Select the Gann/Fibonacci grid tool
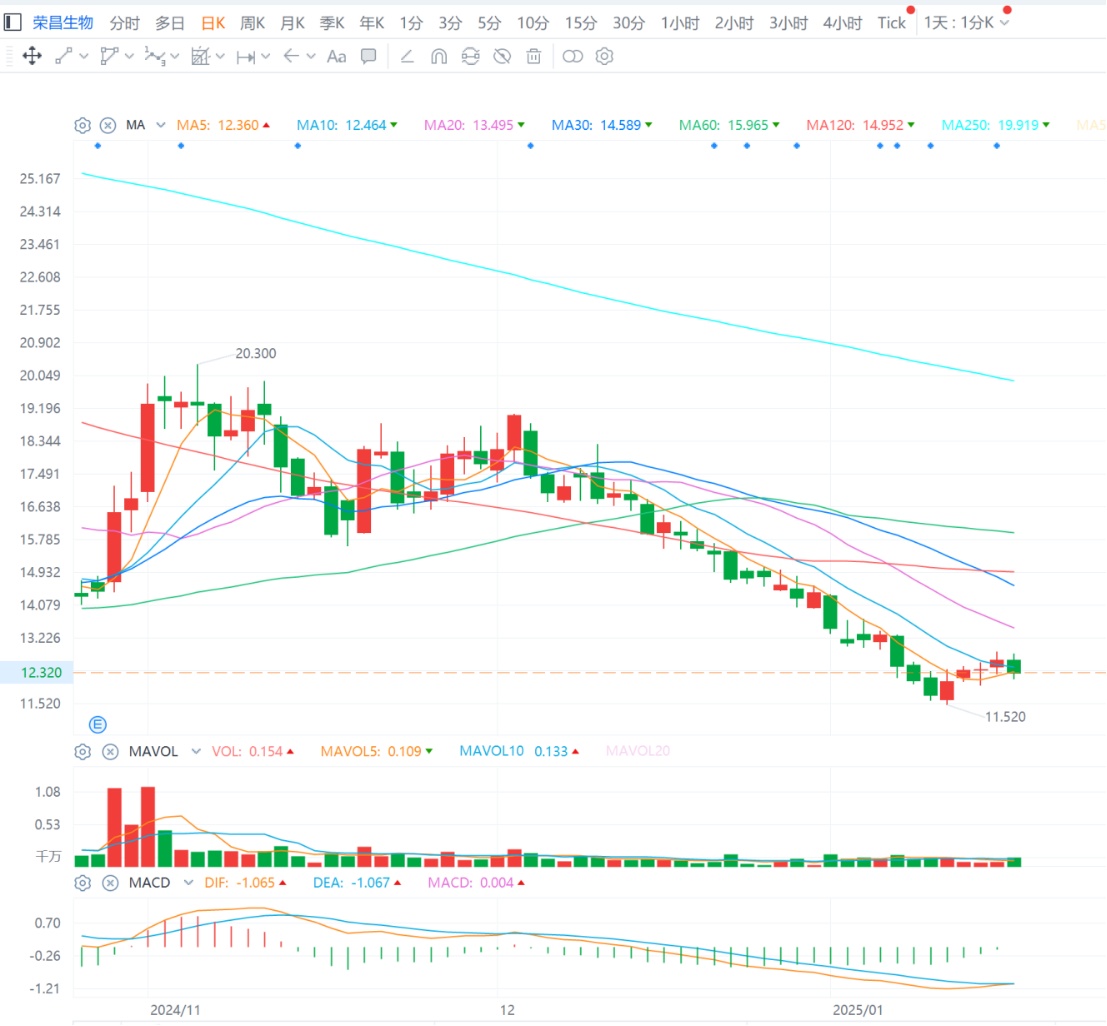 201,56
